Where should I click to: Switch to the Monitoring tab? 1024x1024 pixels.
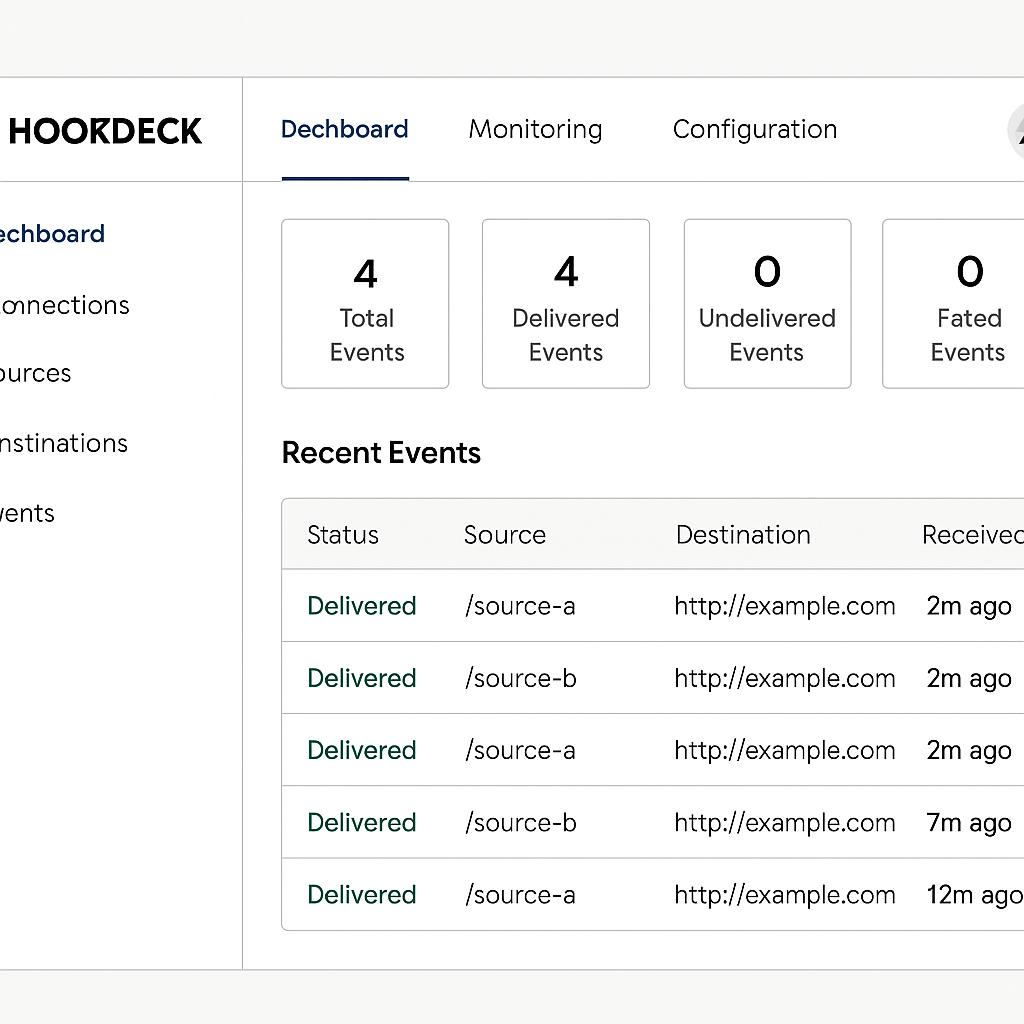(535, 130)
